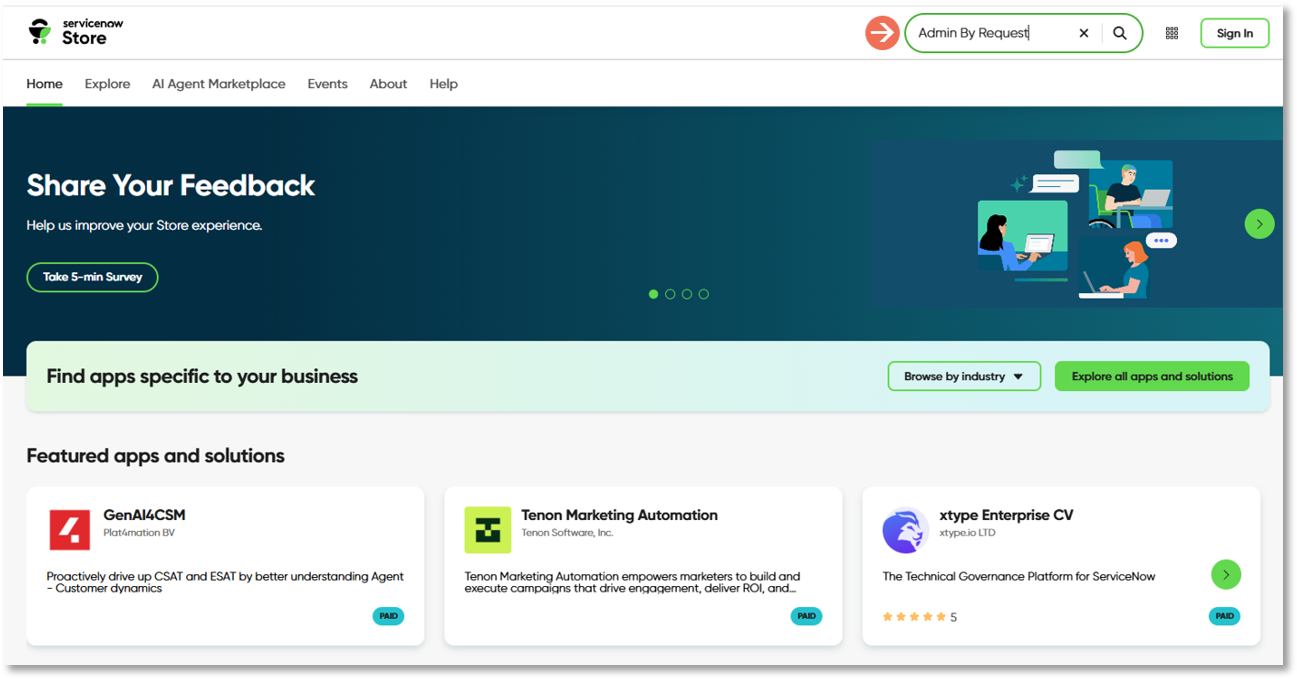Open the AI Agent Marketplace tab

click(x=219, y=84)
